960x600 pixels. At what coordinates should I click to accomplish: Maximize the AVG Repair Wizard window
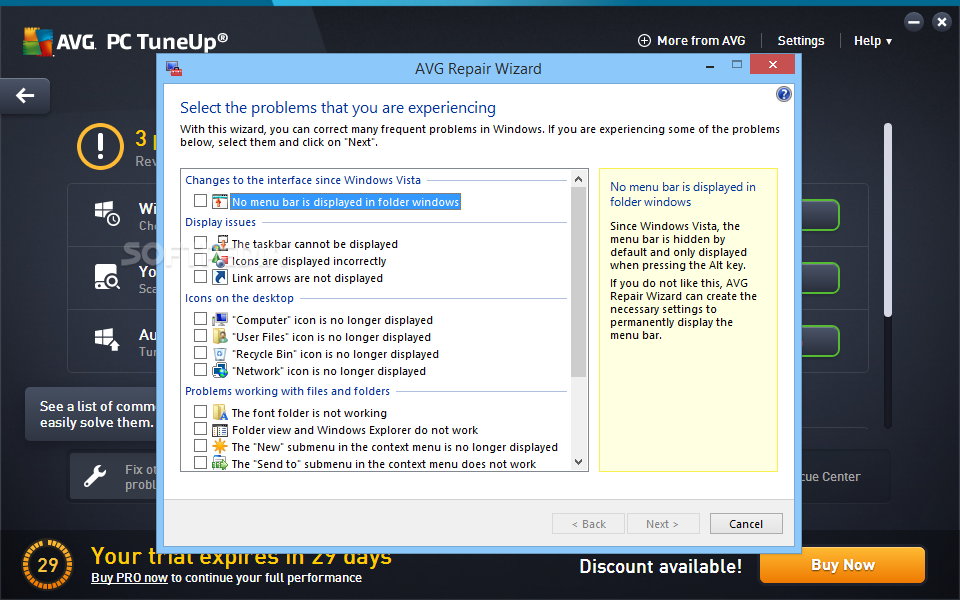click(737, 64)
